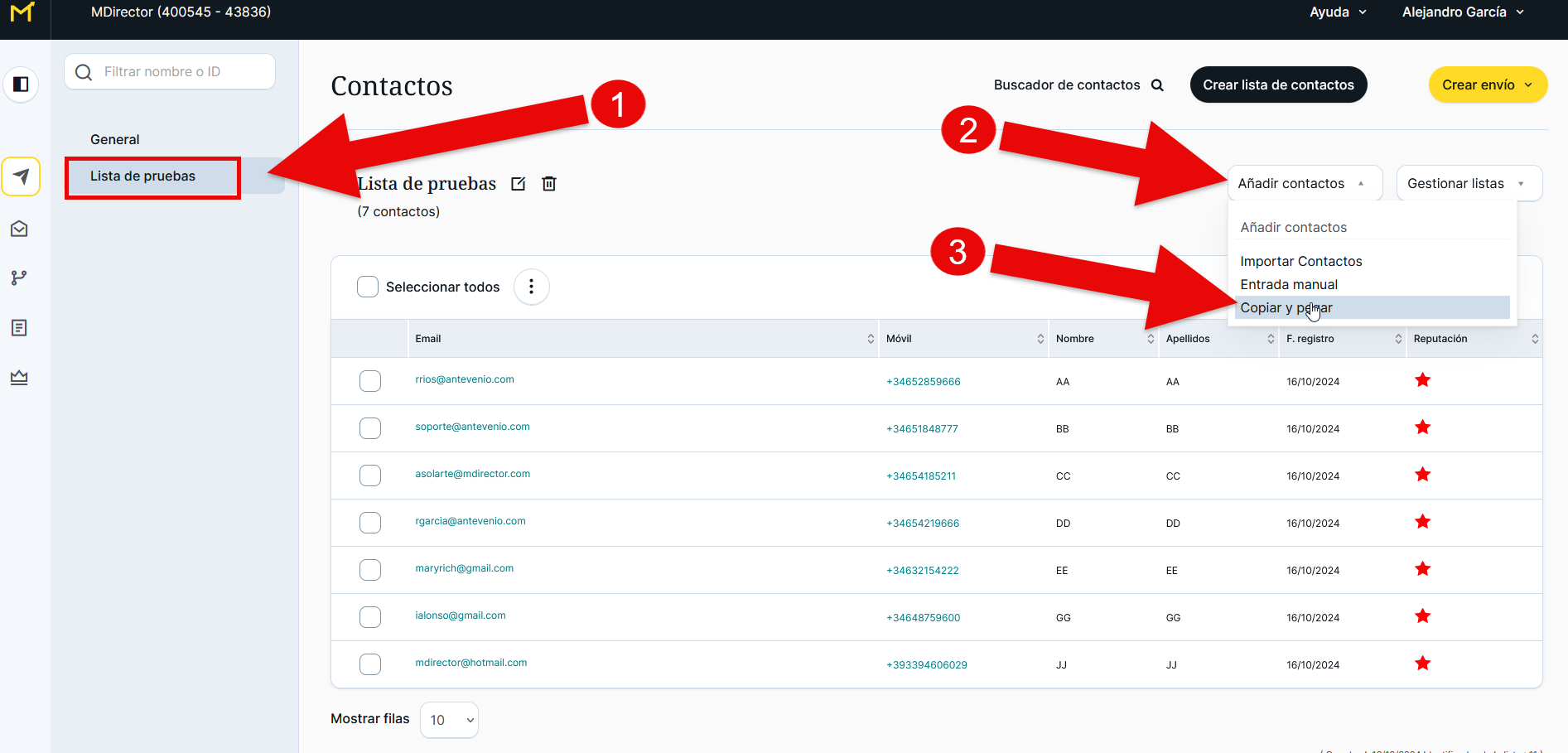The image size is (1568, 753).
Task: Choose Importar Contactos from the menu
Action: pyautogui.click(x=1300, y=261)
